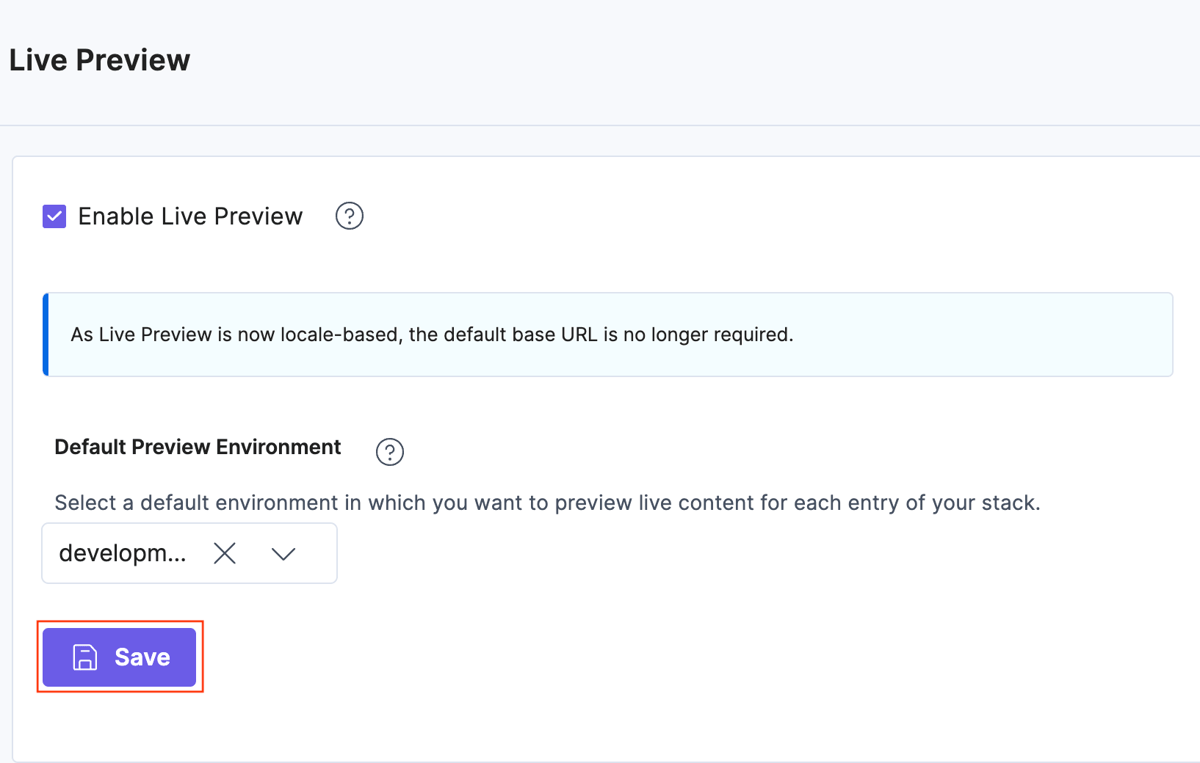
Task: Click the Save button
Action: (119, 657)
